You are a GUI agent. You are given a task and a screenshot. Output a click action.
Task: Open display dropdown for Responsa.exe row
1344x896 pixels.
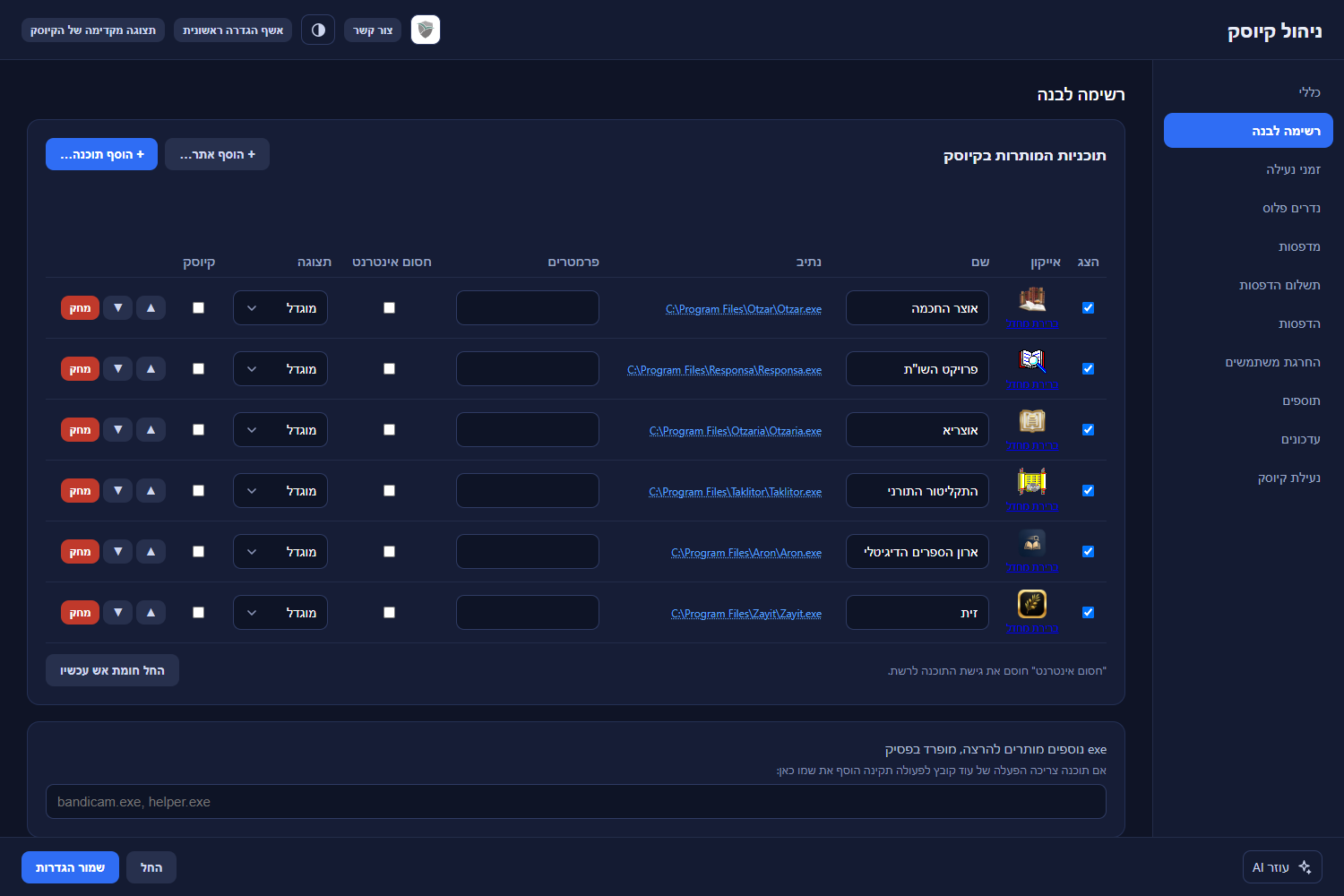coord(280,369)
